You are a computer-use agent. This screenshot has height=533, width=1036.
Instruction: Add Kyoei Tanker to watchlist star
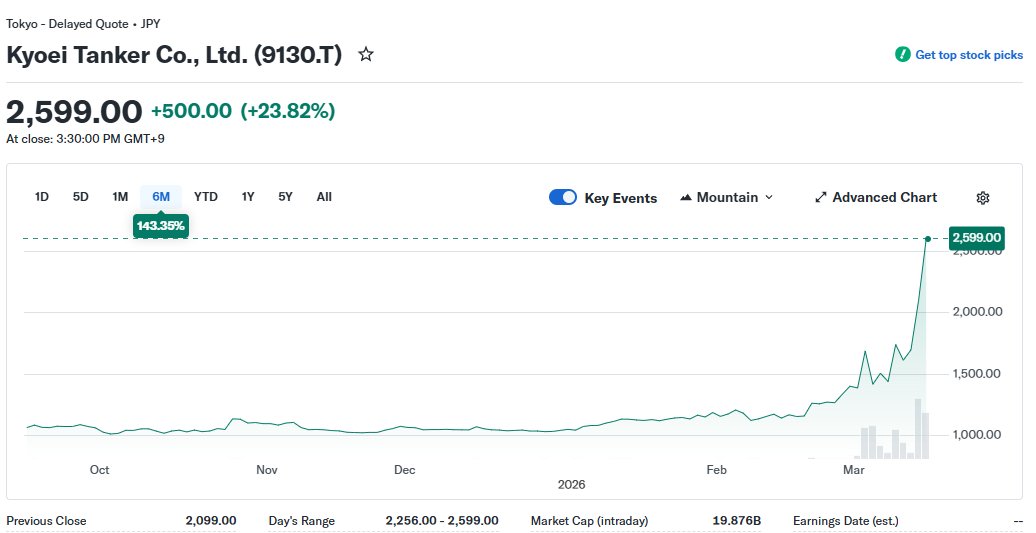(366, 54)
